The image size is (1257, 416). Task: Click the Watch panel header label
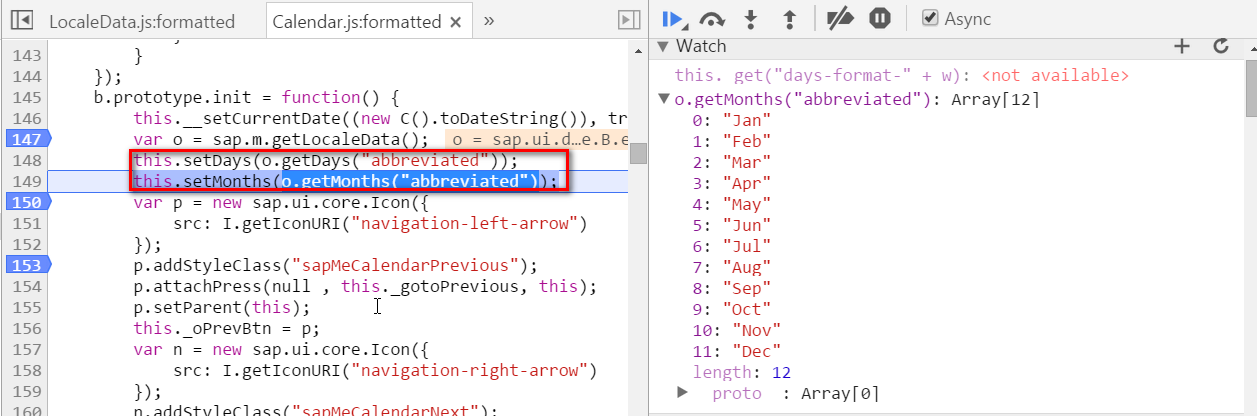tap(701, 46)
